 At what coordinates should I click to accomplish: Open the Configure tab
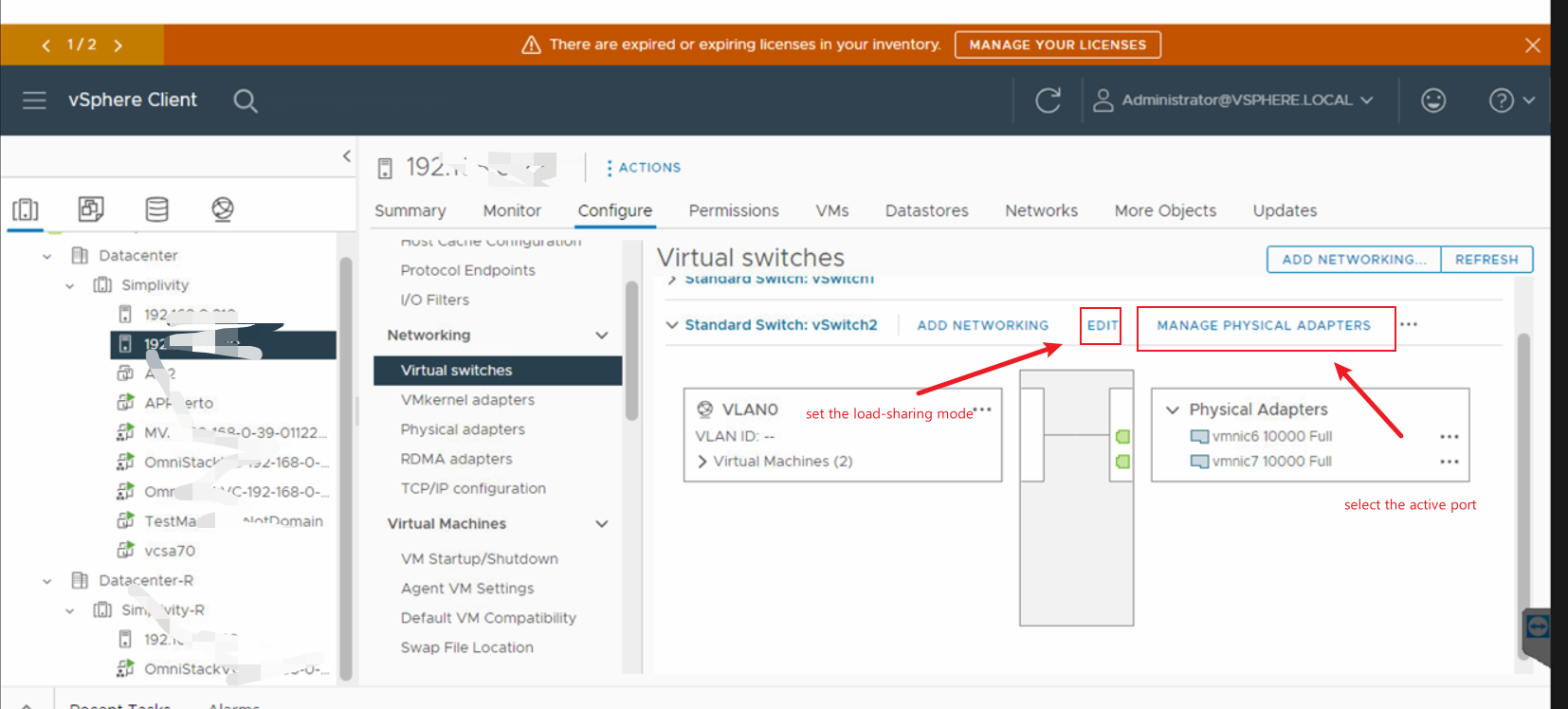click(x=615, y=210)
